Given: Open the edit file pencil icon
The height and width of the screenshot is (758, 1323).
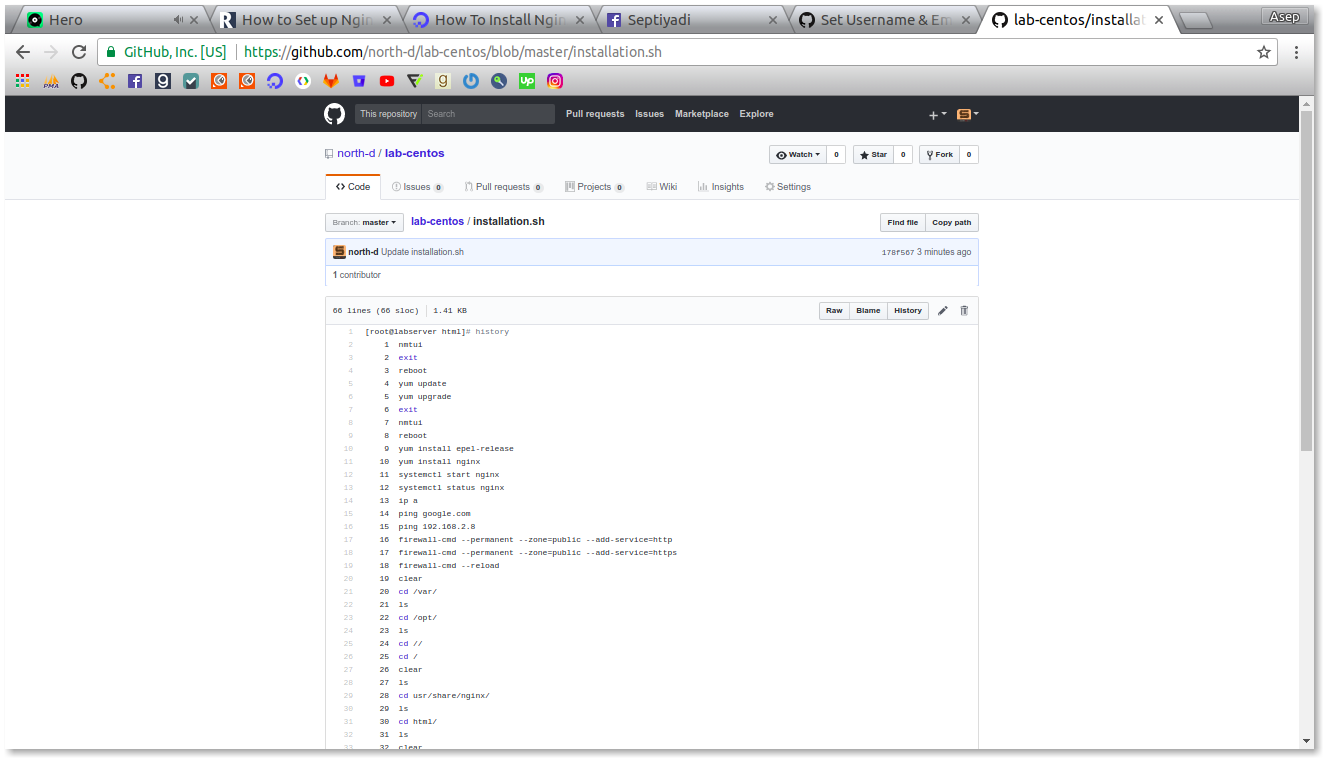Looking at the screenshot, I should [942, 311].
